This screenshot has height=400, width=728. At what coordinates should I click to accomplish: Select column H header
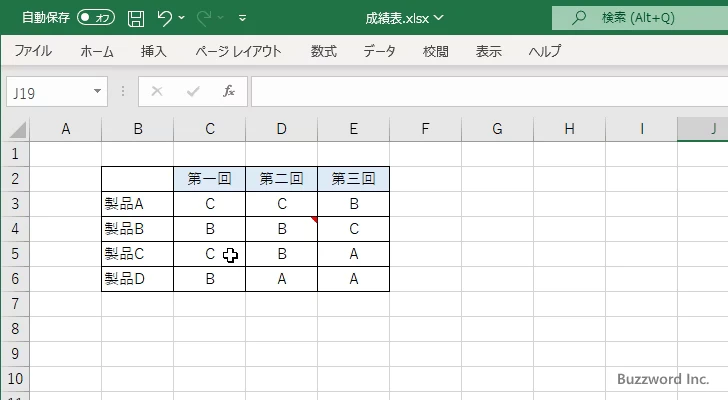tap(569, 129)
